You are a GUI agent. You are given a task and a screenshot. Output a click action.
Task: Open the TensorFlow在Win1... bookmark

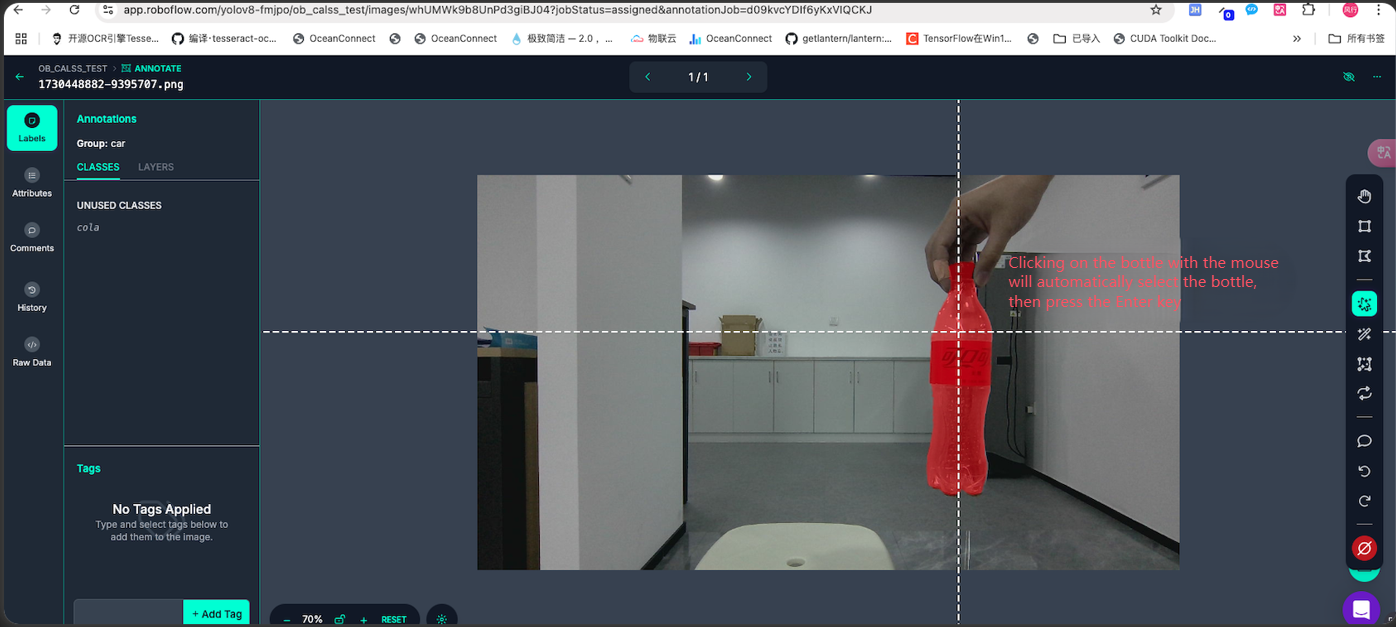click(959, 39)
